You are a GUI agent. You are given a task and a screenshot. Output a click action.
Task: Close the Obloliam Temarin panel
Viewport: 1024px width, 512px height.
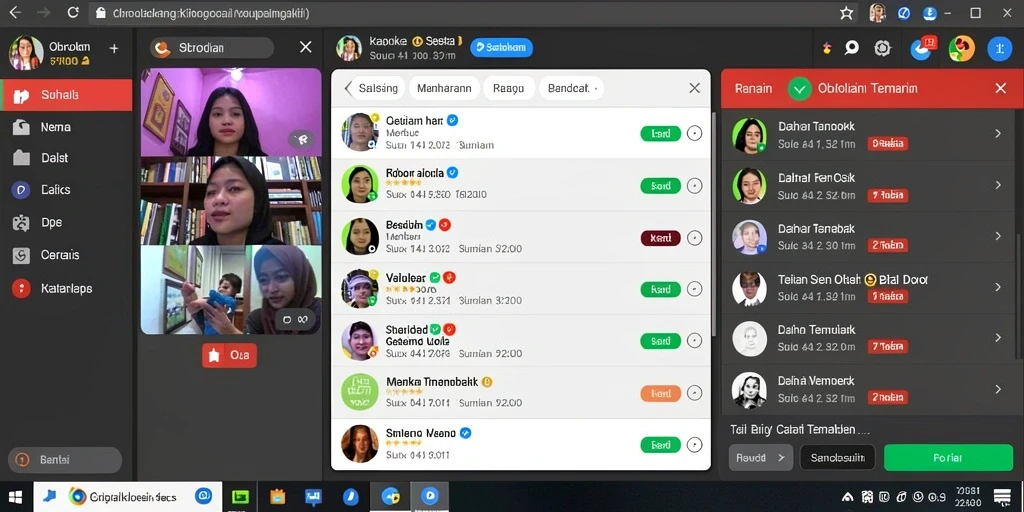pos(1000,88)
